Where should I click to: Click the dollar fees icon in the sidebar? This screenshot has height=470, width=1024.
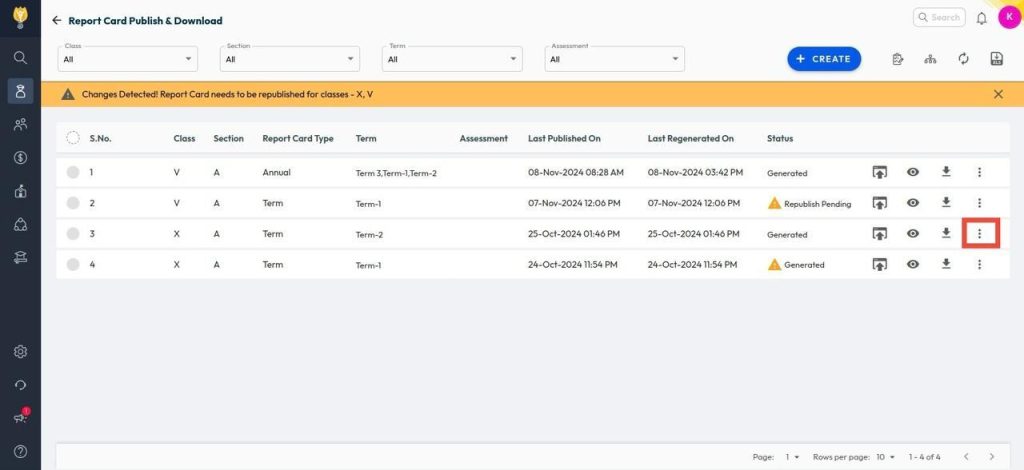point(20,157)
